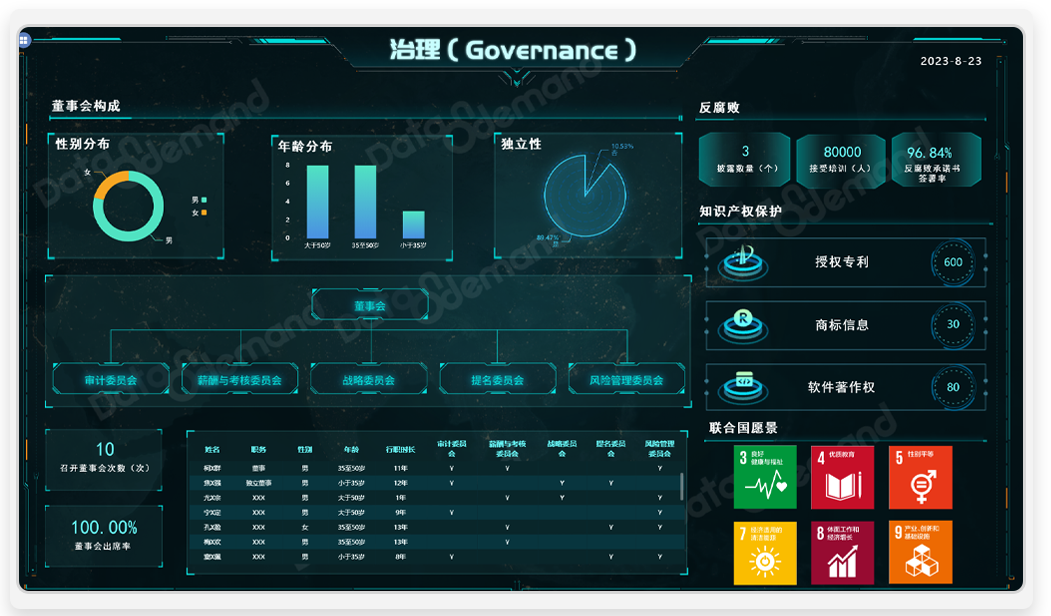Click the 80 value circle for 软件著作权

pos(953,387)
